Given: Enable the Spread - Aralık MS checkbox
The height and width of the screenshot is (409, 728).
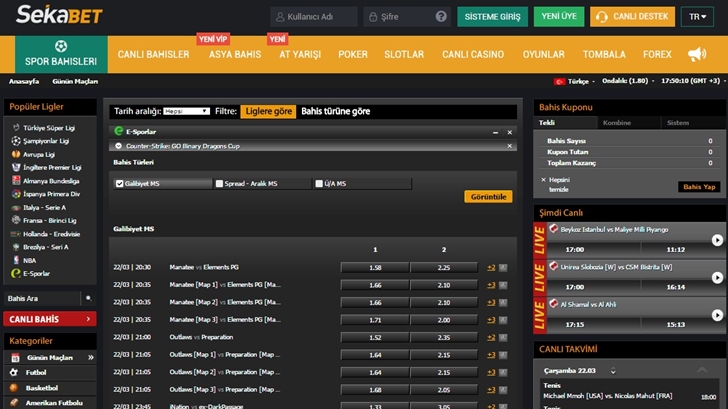Looking at the screenshot, I should coord(219,184).
